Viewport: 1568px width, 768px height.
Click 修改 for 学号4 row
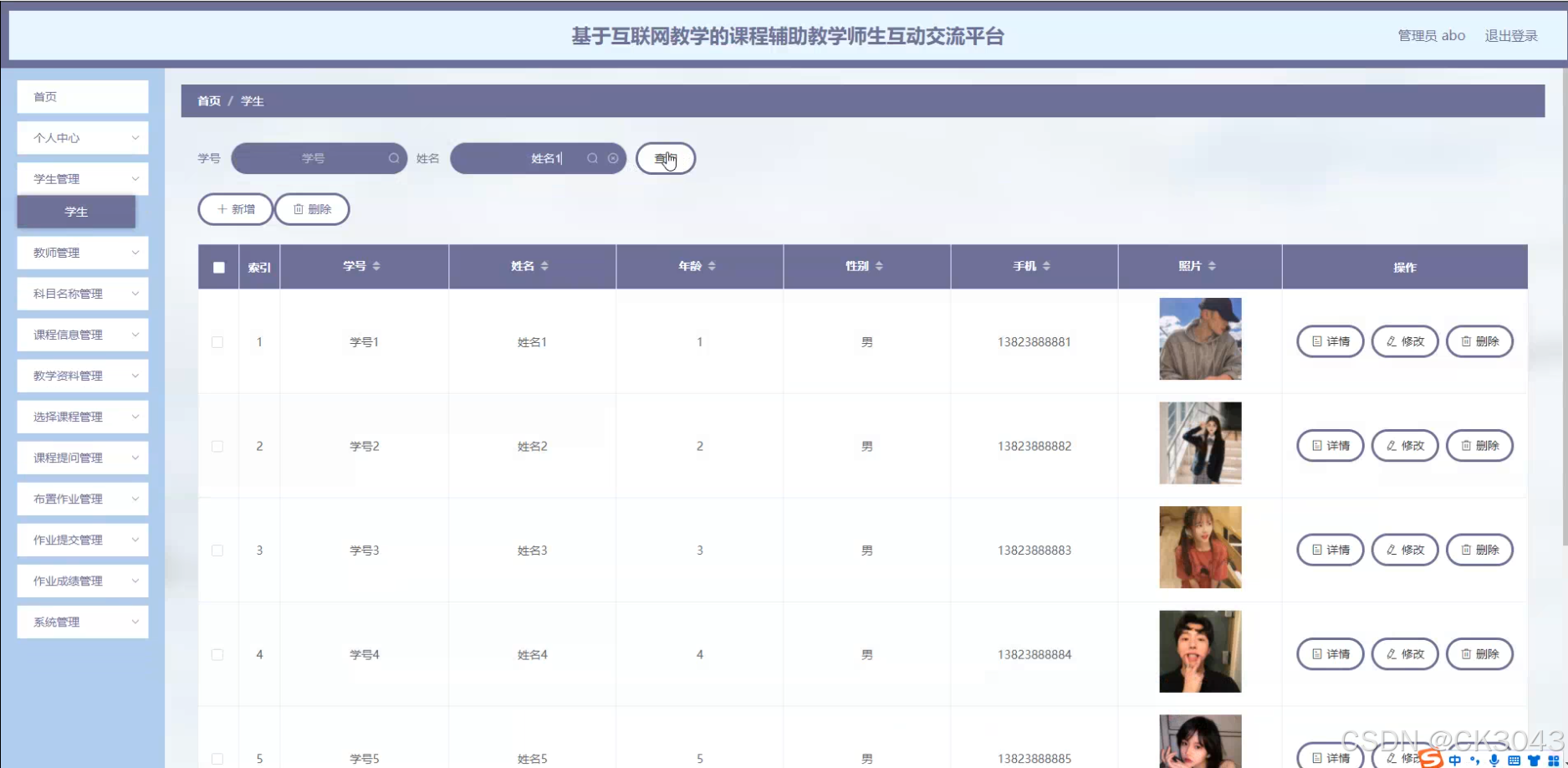[1405, 654]
